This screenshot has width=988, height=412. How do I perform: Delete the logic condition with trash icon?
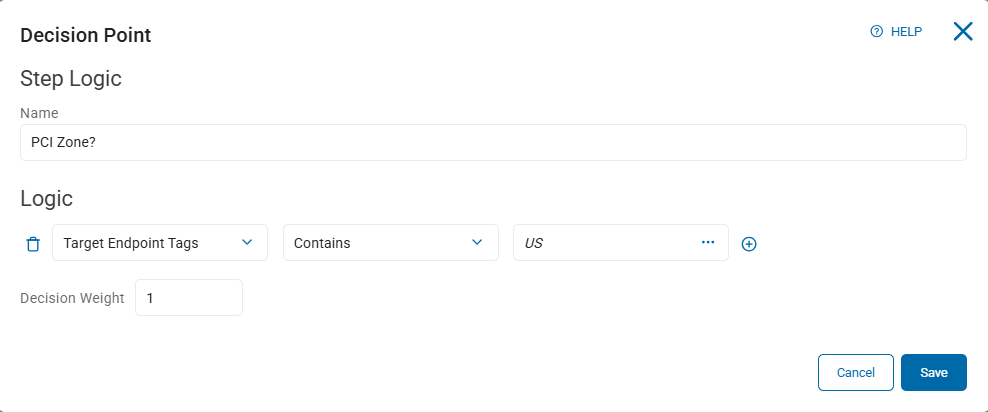pos(33,243)
